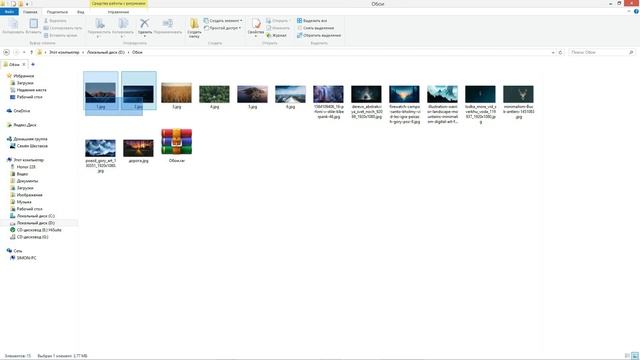
Task: Switch to the Share (Поделиться) ribbon tab
Action: [57, 12]
